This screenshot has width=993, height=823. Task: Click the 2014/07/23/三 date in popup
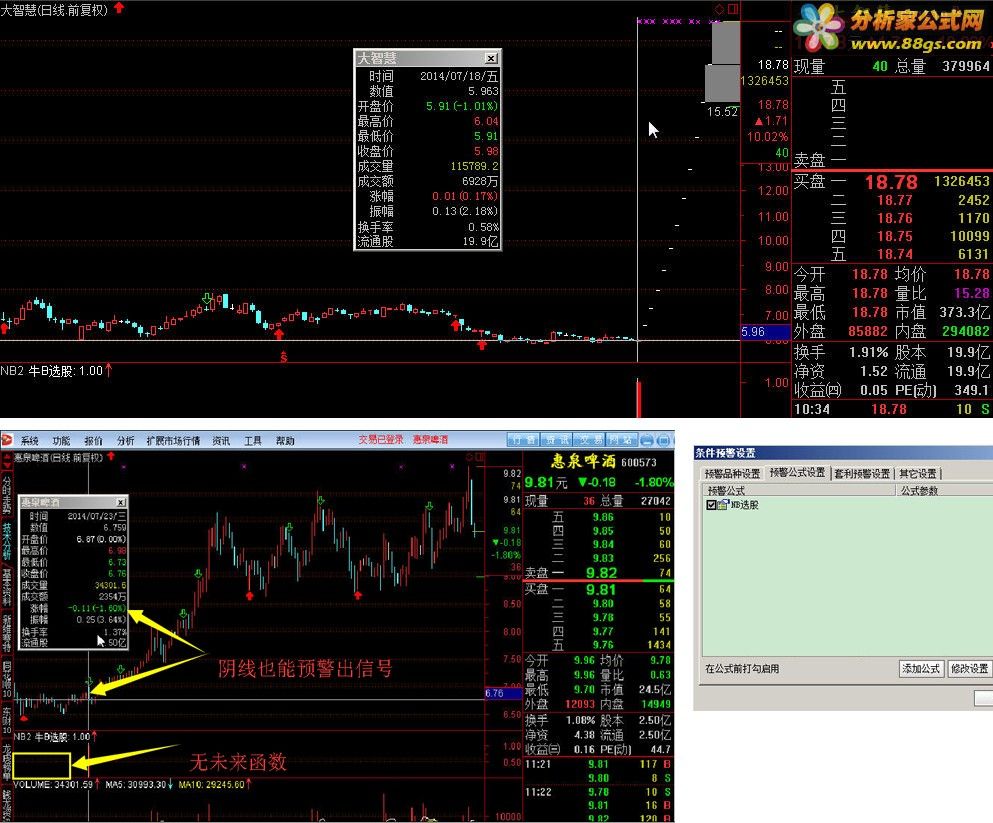pyautogui.click(x=97, y=516)
